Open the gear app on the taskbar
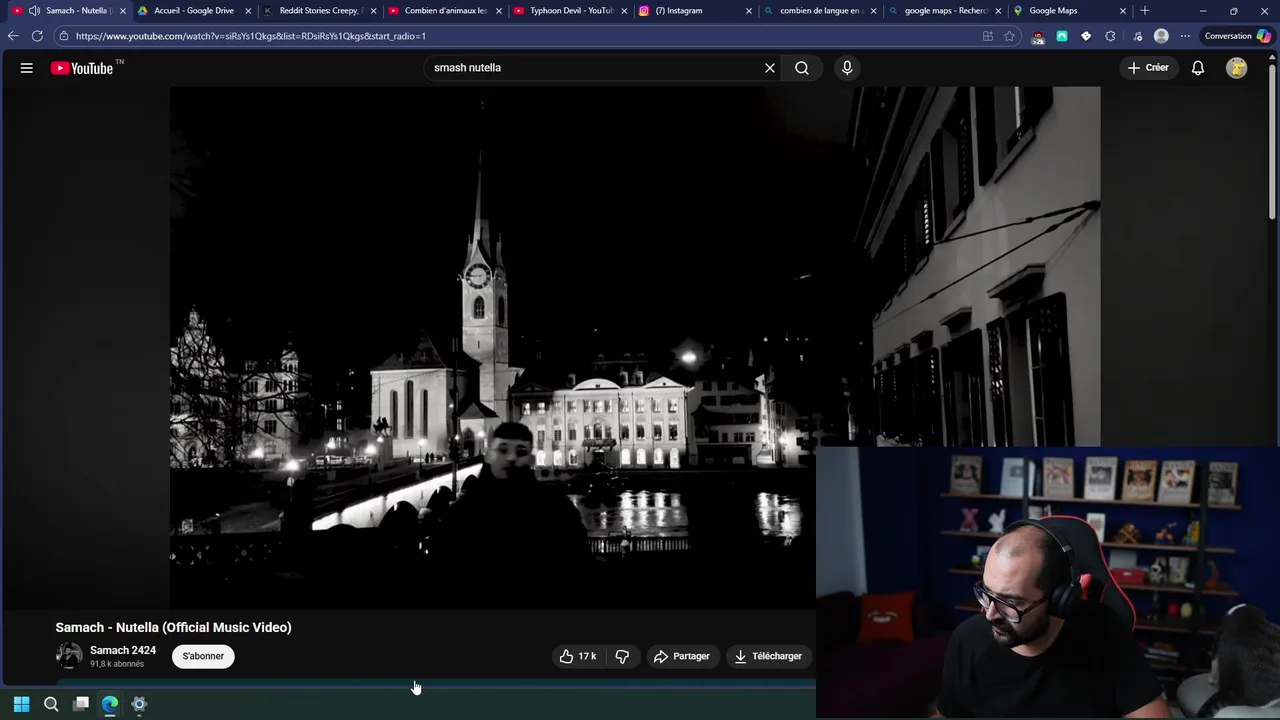 (139, 704)
